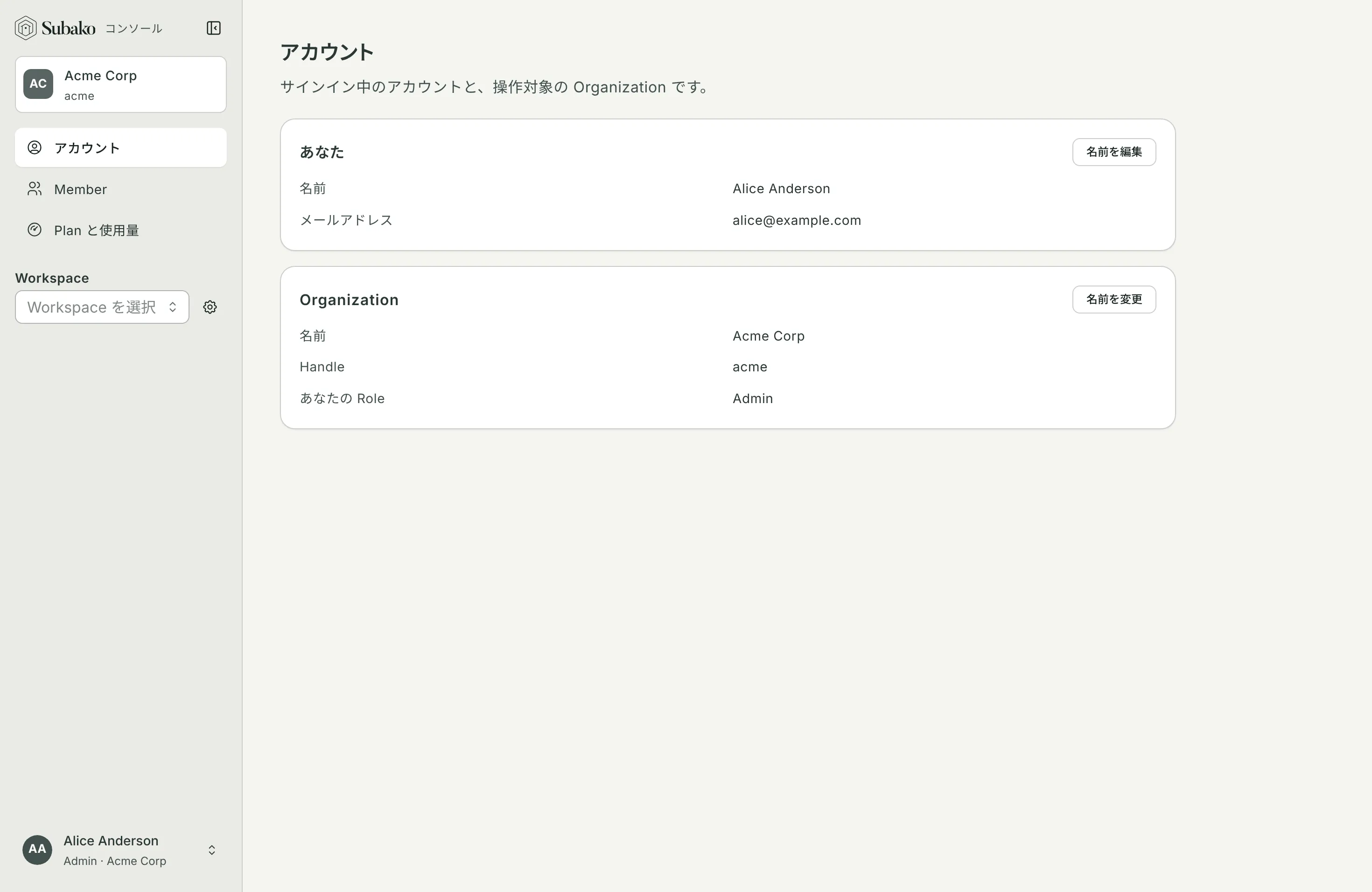The height and width of the screenshot is (892, 1372).
Task: Open the Workspace を選択 dropdown
Action: point(102,307)
